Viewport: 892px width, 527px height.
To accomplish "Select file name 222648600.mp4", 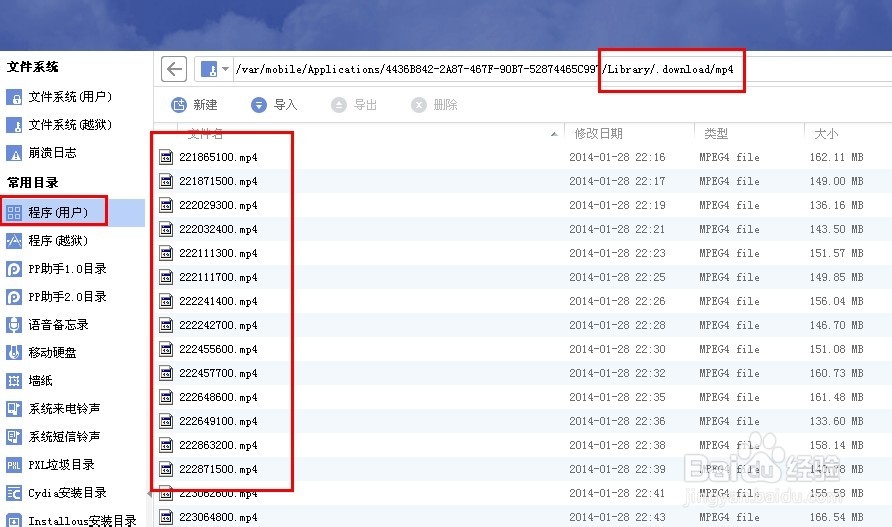I will [x=218, y=397].
